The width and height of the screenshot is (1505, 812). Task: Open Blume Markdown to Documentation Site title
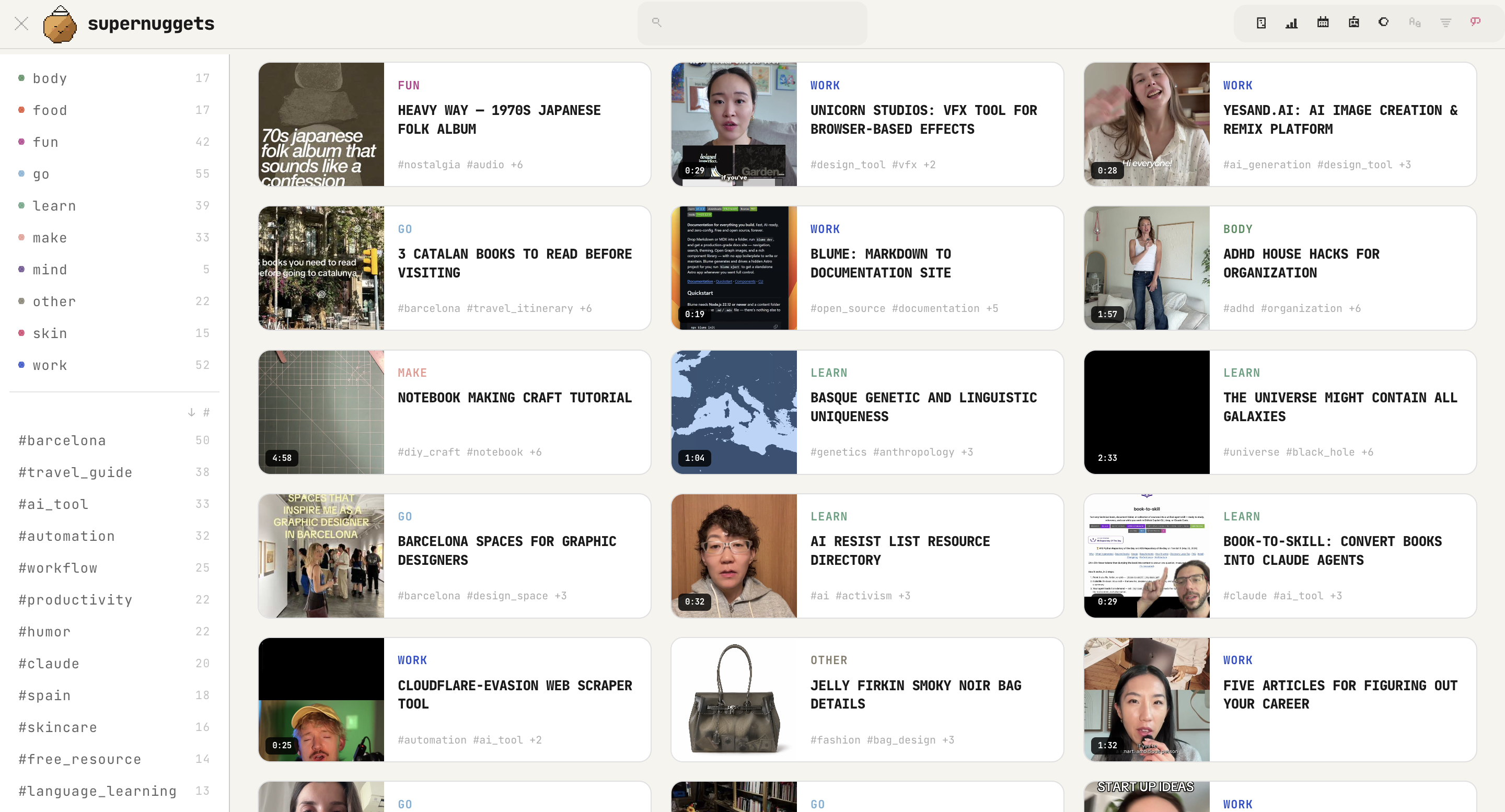pyautogui.click(x=881, y=263)
